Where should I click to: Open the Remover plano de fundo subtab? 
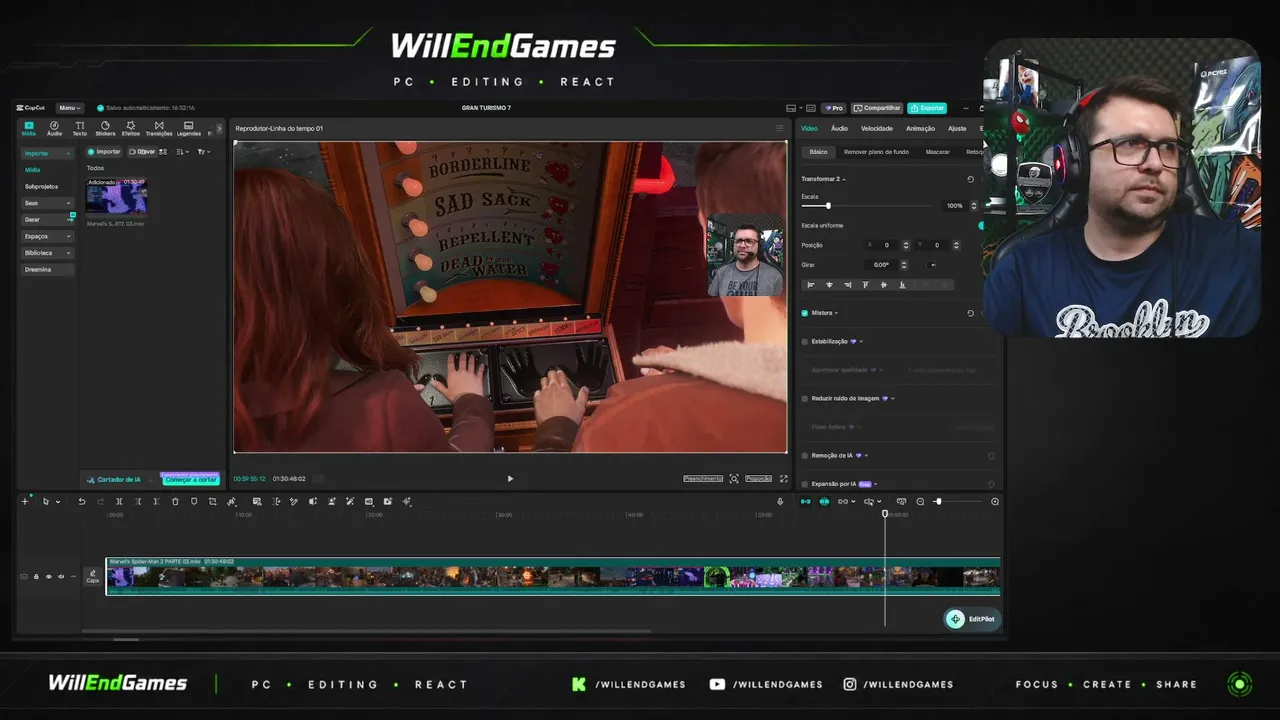coord(876,152)
